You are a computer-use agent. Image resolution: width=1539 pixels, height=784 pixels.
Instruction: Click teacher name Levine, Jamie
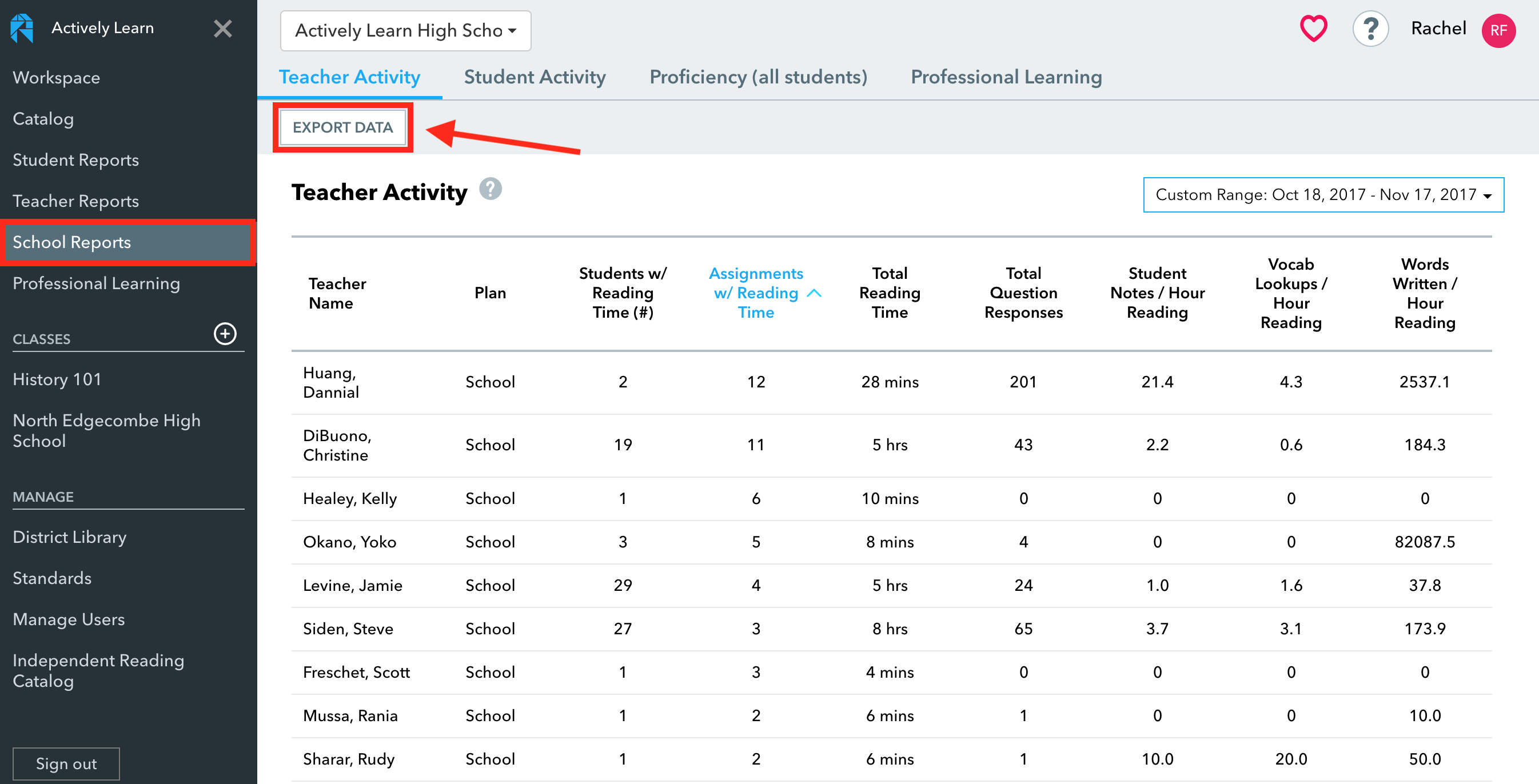coord(353,586)
